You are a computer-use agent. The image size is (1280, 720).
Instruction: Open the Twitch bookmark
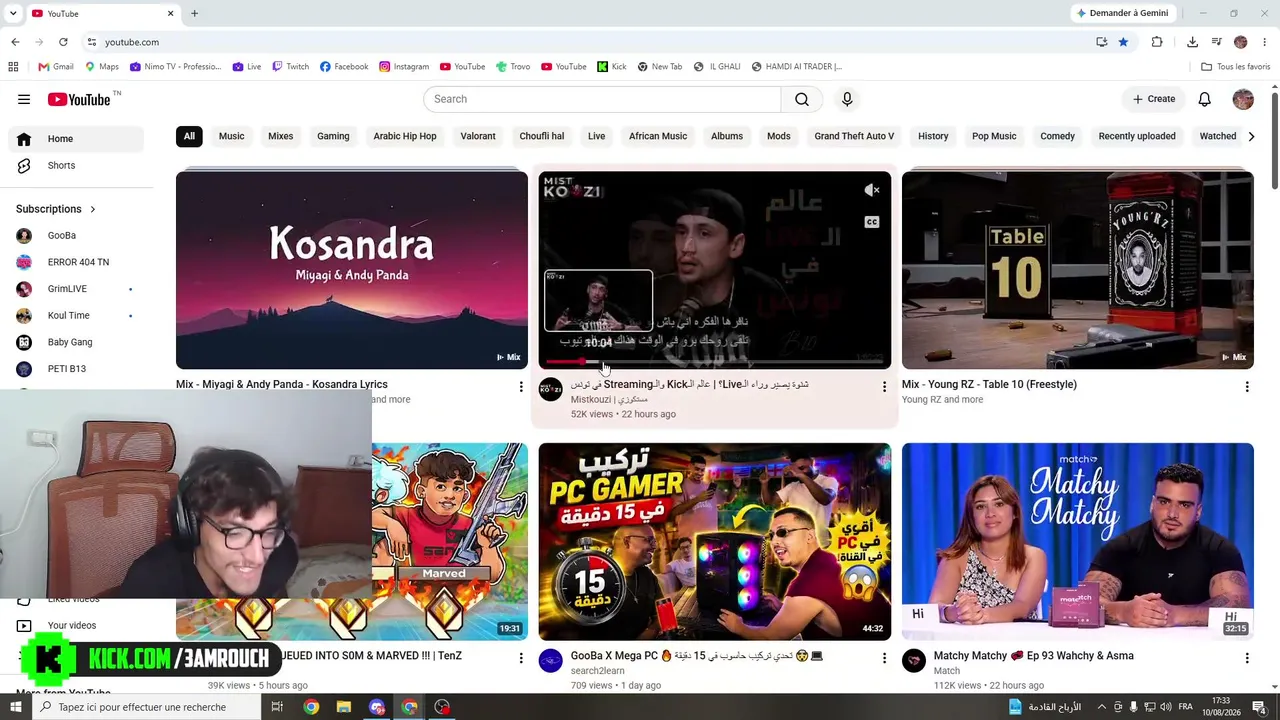290,67
